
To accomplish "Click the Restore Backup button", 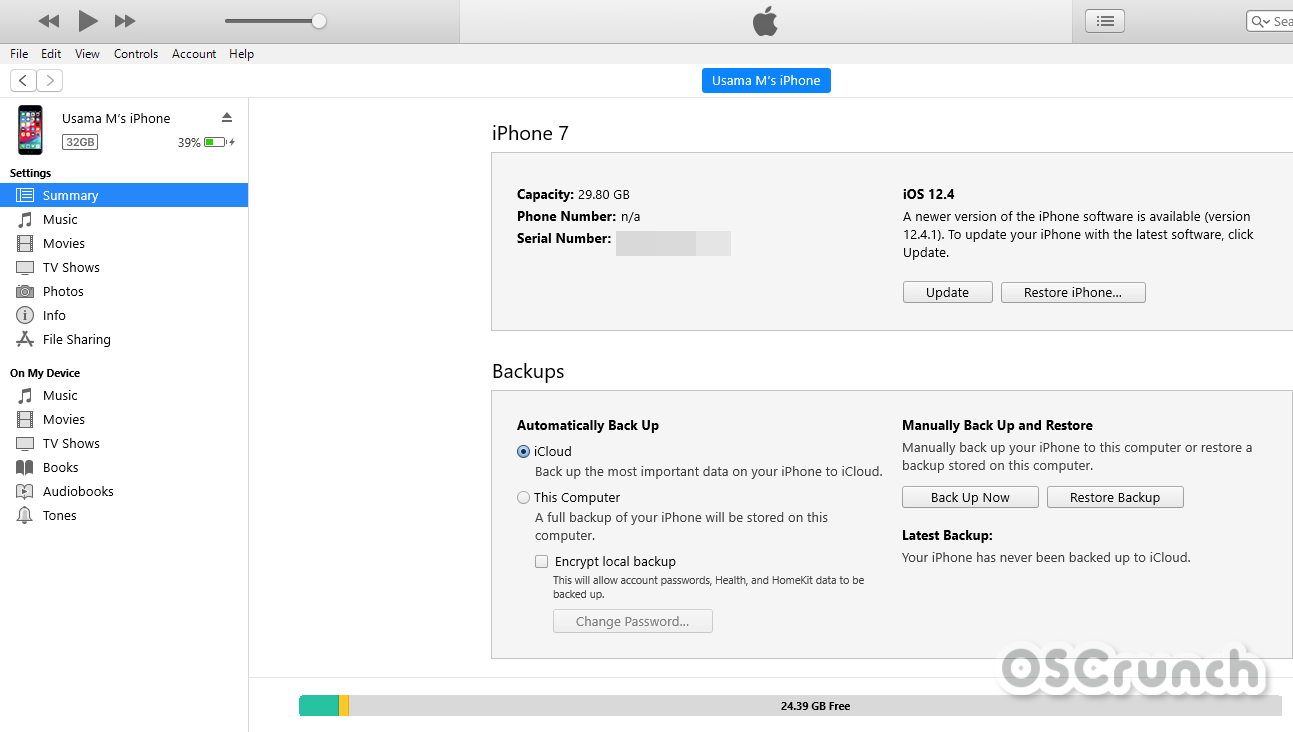I will (1115, 497).
